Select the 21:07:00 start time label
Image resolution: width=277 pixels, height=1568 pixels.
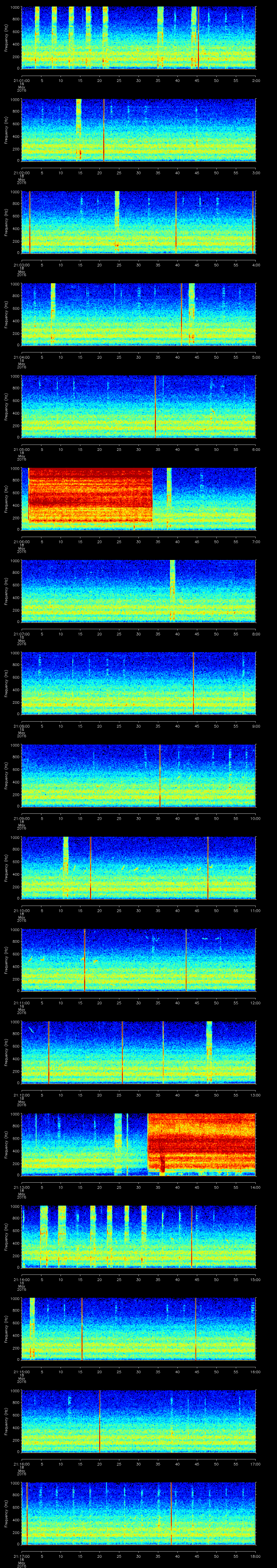click(21, 634)
